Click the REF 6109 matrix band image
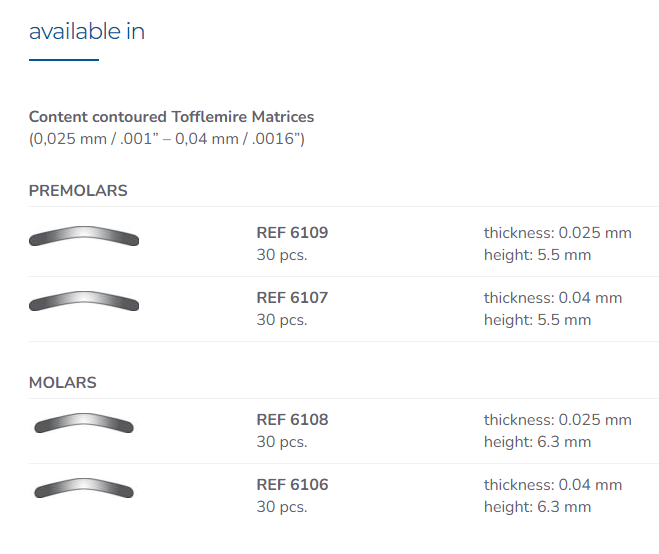This screenshot has width=659, height=554. [x=84, y=236]
